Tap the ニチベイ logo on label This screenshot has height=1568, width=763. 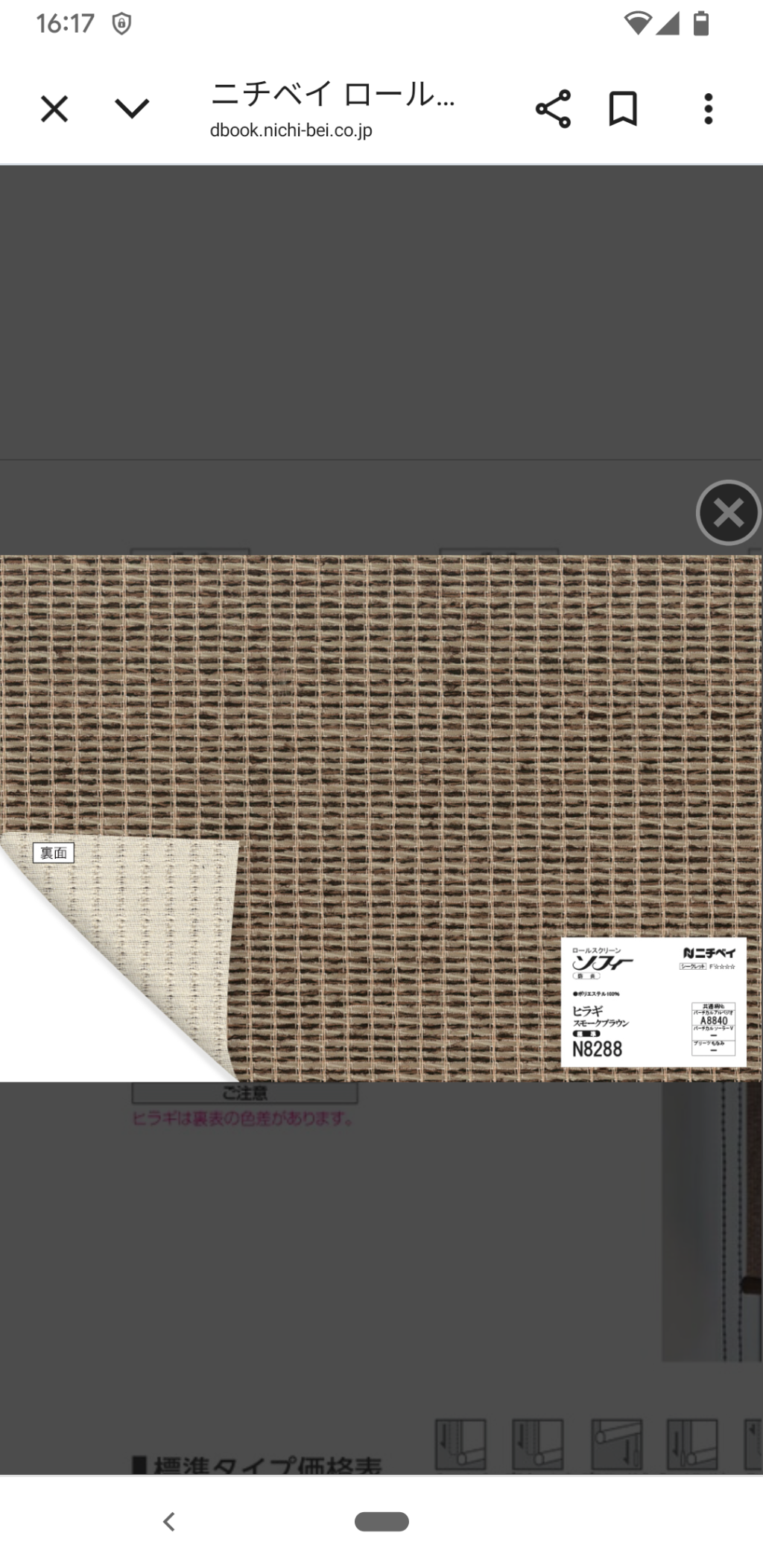(x=709, y=953)
